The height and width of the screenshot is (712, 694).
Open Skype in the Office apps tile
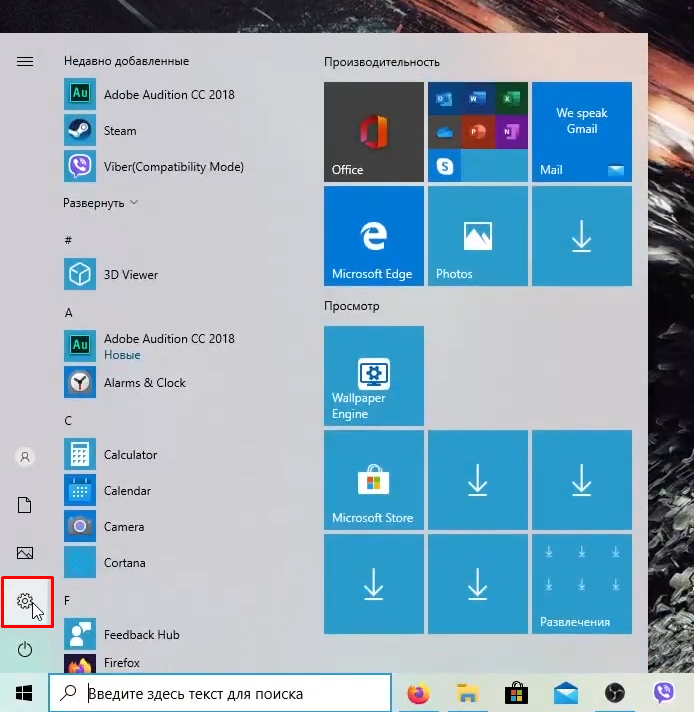tap(444, 166)
